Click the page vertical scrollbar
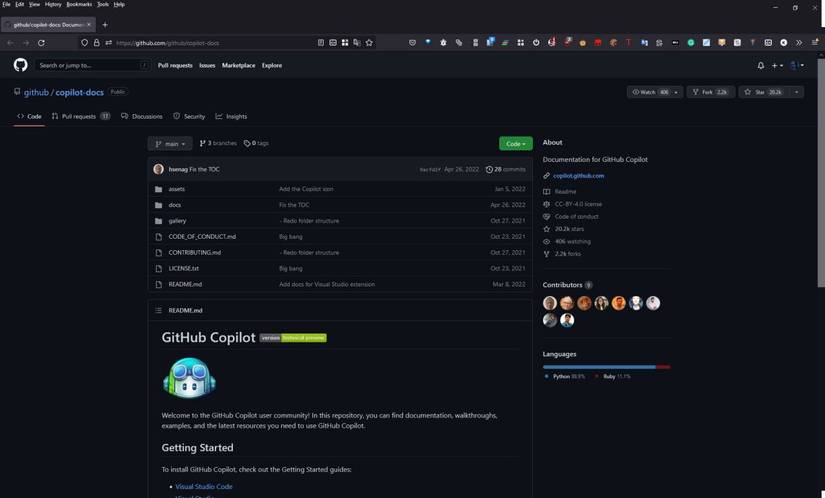Screen dimensions: 825x498 pyautogui.click(x=821, y=174)
